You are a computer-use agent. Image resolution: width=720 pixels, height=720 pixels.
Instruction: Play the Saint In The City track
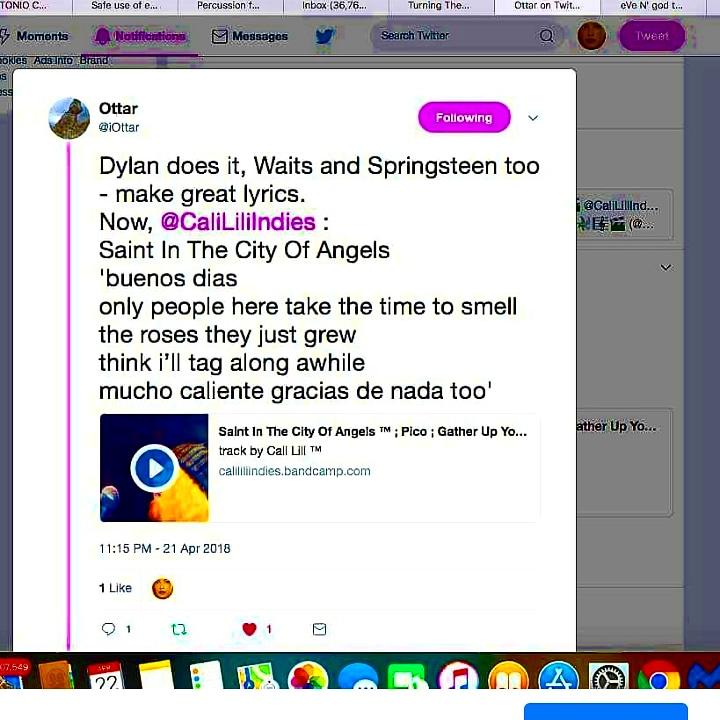pos(154,468)
